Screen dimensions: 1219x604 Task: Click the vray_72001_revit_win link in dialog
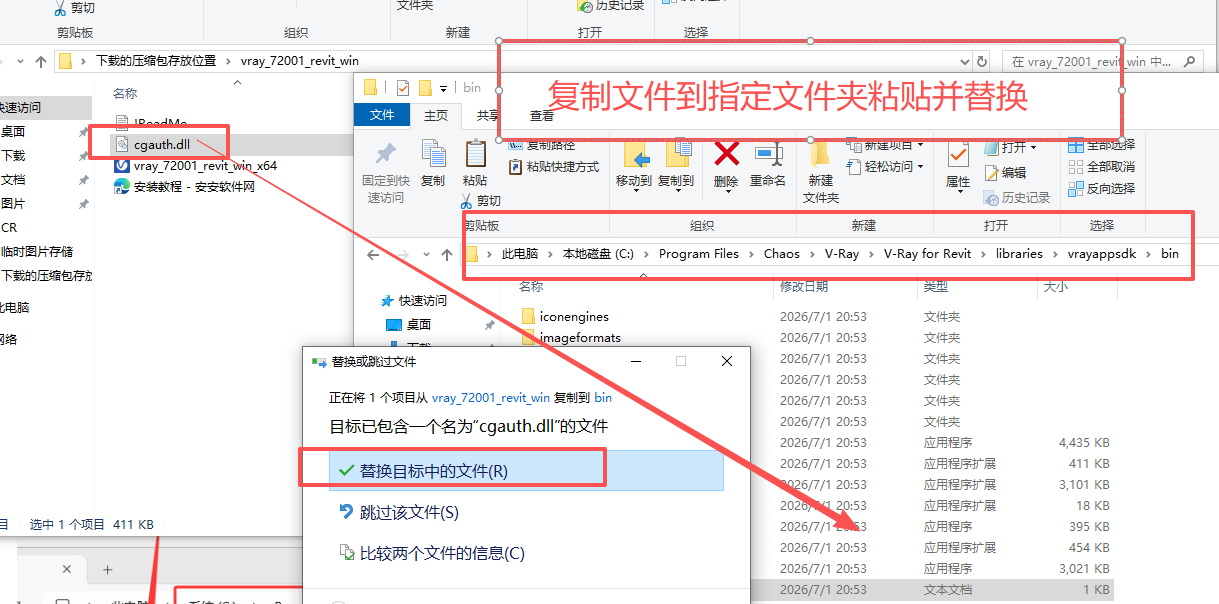click(491, 397)
